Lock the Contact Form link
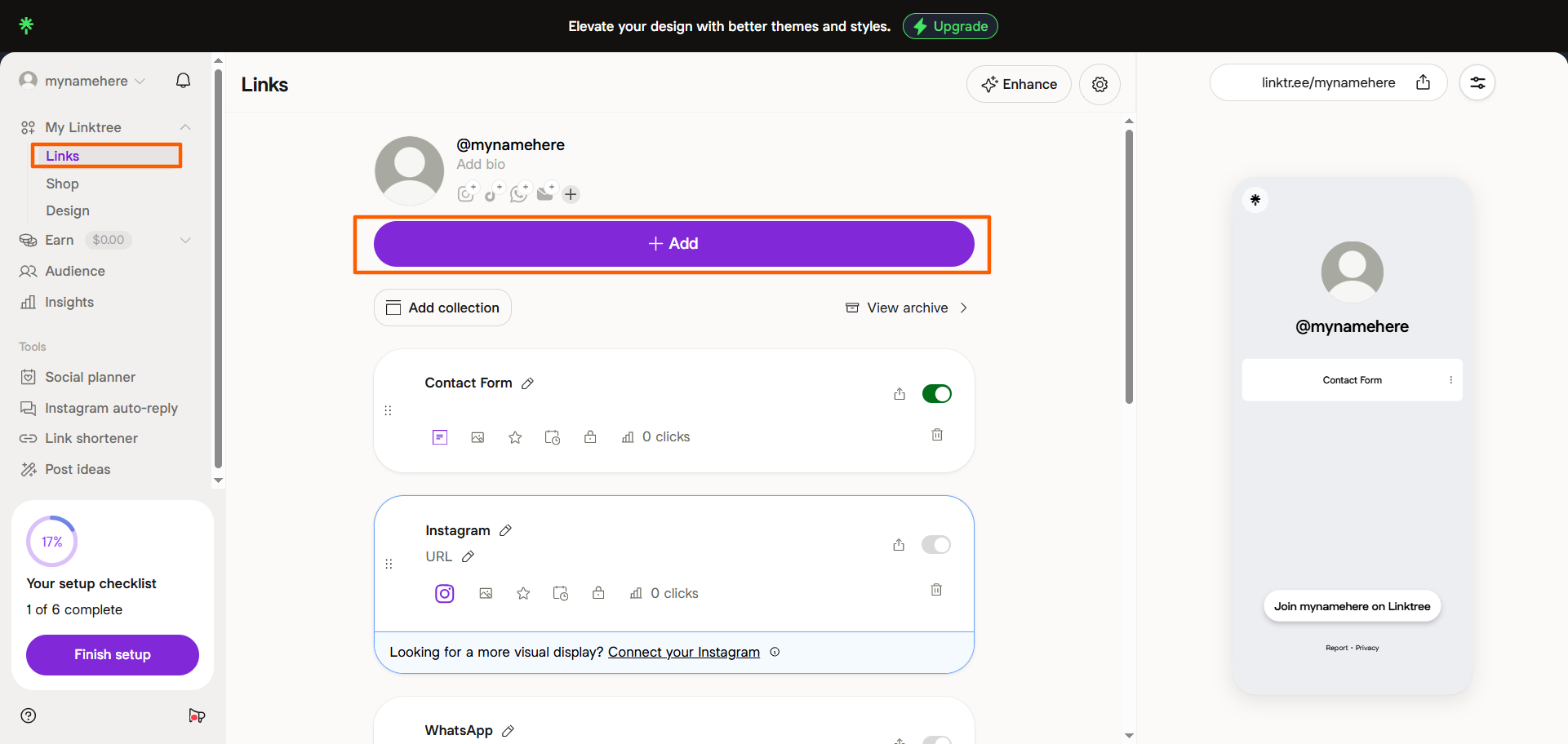The height and width of the screenshot is (744, 1568). click(x=590, y=437)
